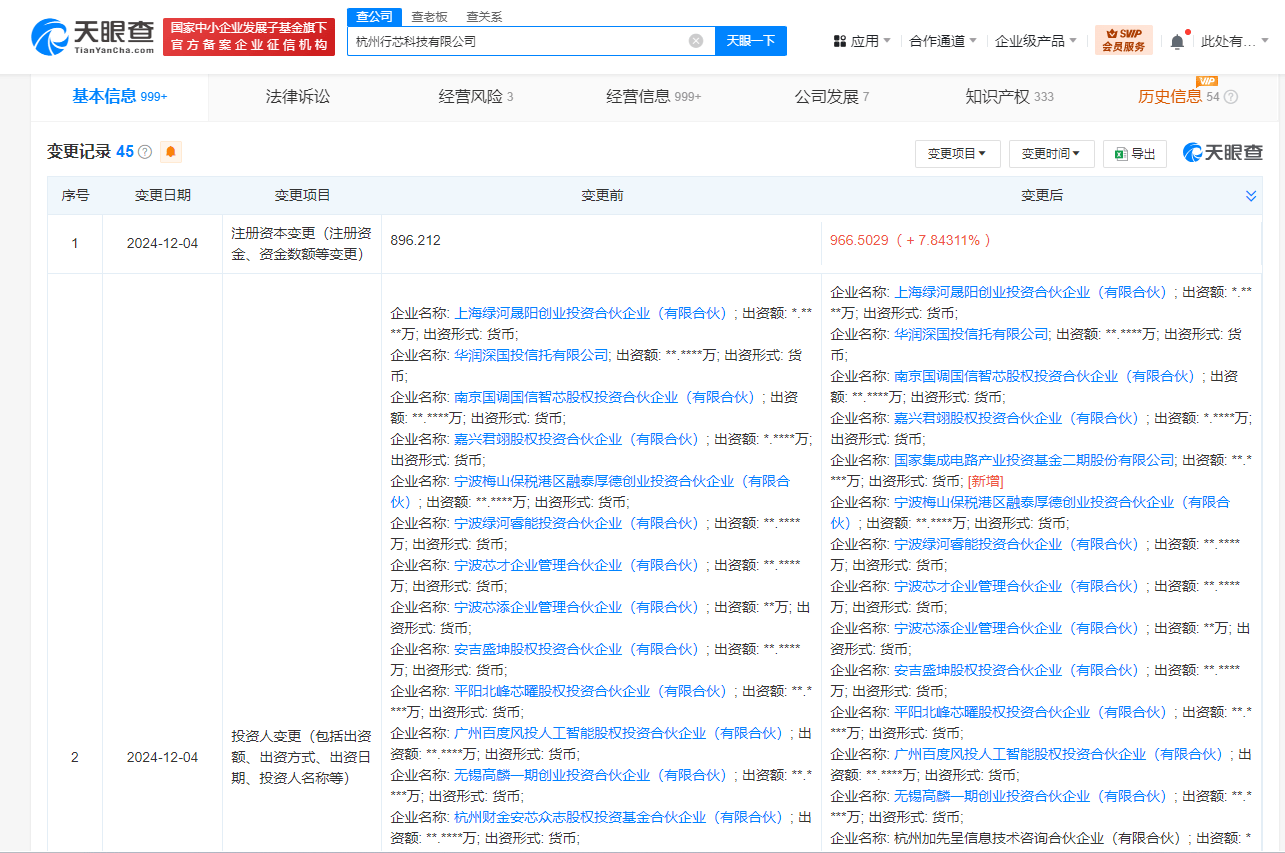Screen dimensions: 1285x853
Task: Open the 华润深国投信托有限公司 link in 变更前 column
Action: [x=531, y=354]
